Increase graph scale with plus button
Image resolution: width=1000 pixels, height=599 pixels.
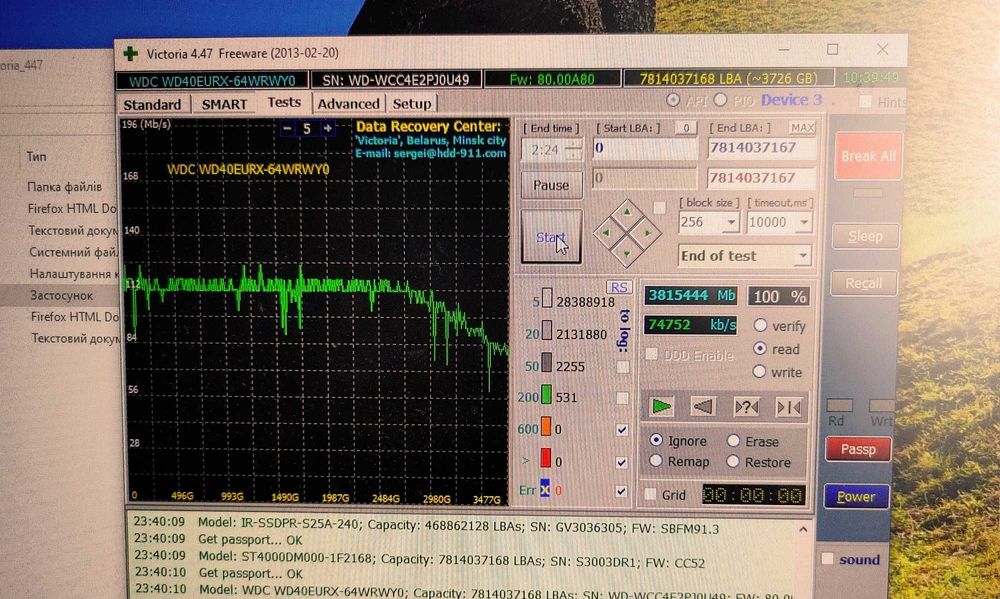click(x=327, y=128)
